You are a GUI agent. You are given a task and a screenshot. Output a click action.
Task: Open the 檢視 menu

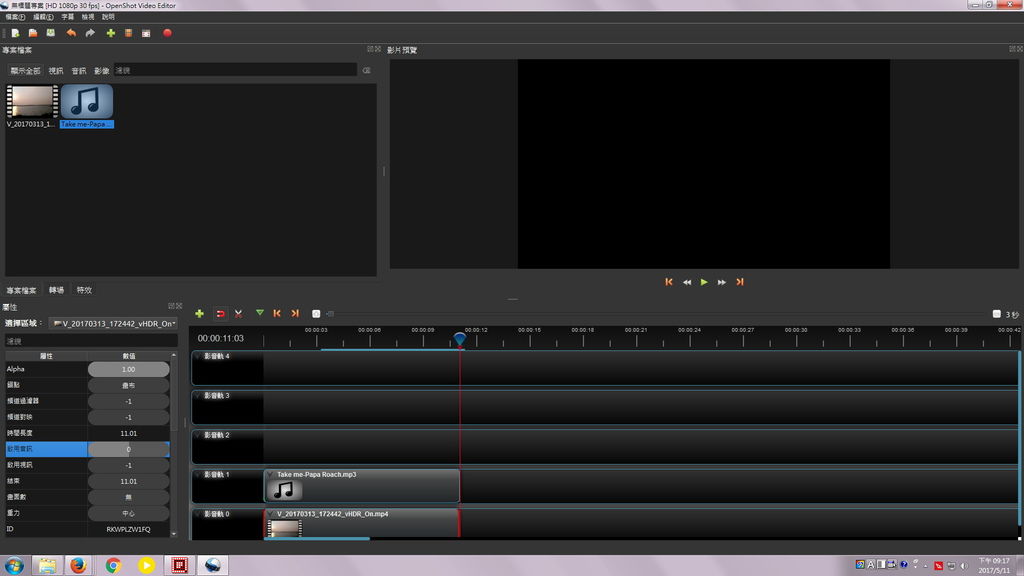tap(88, 17)
